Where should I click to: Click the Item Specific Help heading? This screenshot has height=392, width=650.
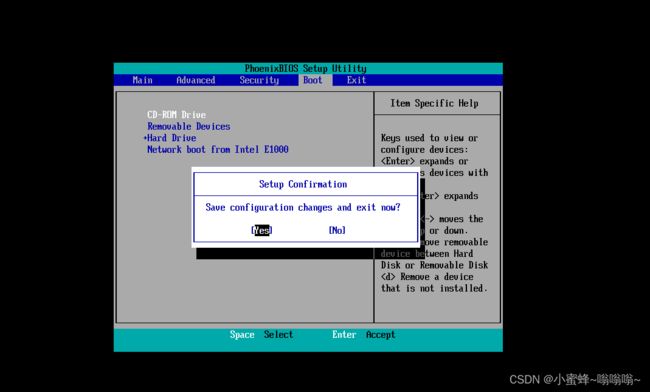pos(434,103)
